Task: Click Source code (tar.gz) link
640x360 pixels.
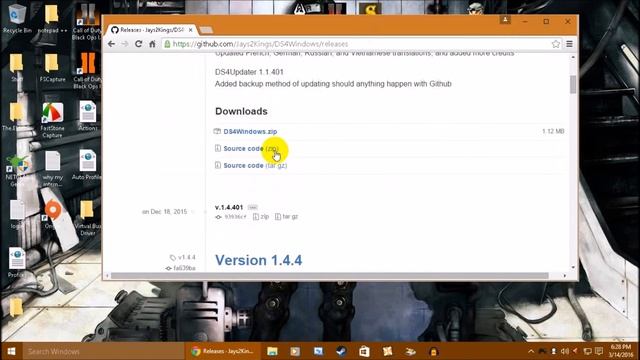Action: tap(255, 165)
